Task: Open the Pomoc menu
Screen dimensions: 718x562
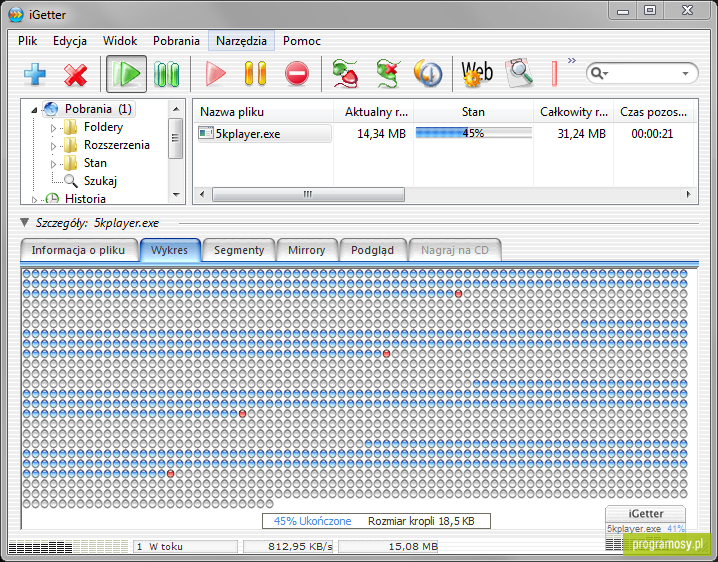Action: (x=302, y=41)
